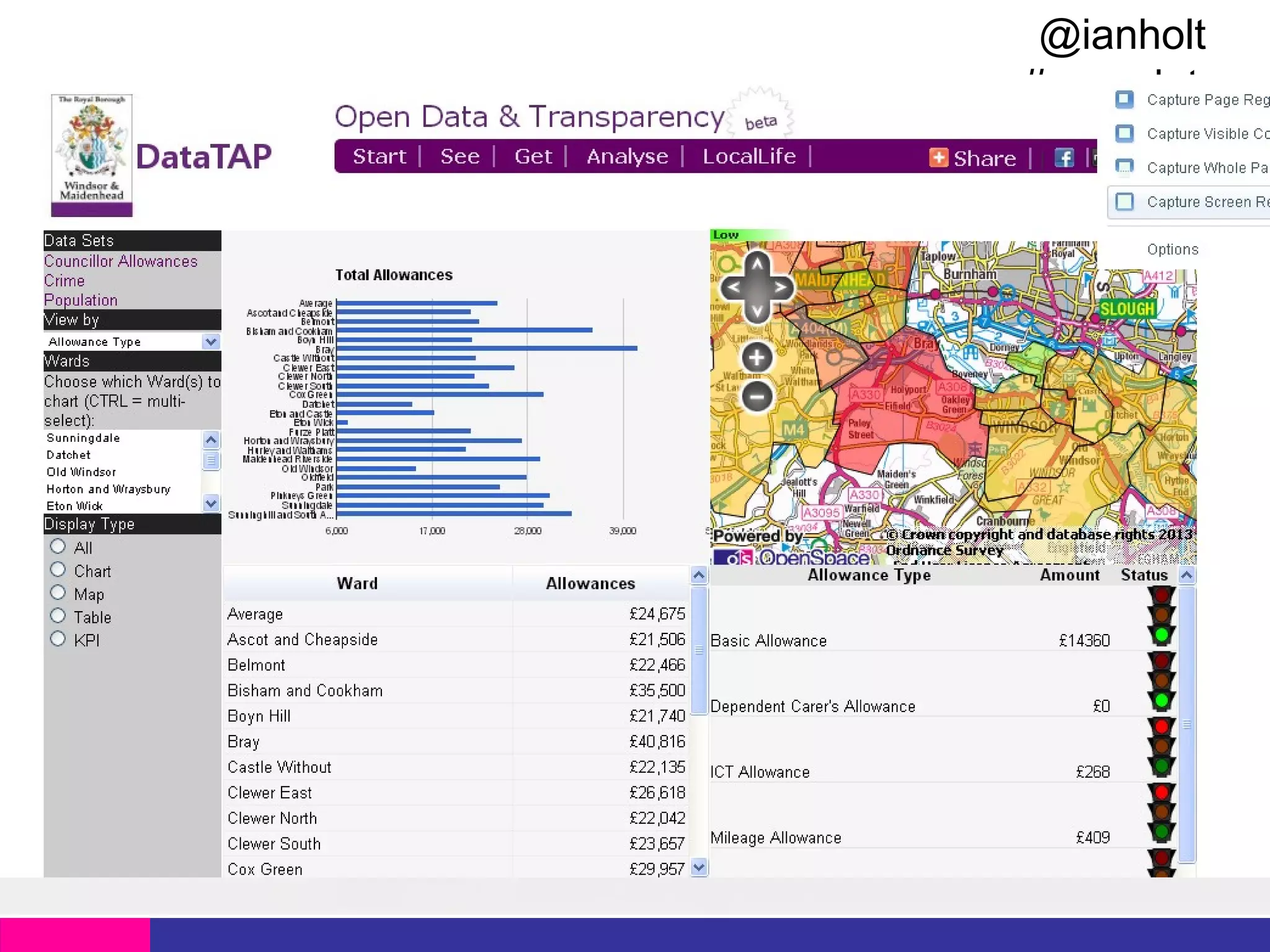The height and width of the screenshot is (952, 1270).
Task: Click wards list scrollbar thumb
Action: tap(211, 460)
